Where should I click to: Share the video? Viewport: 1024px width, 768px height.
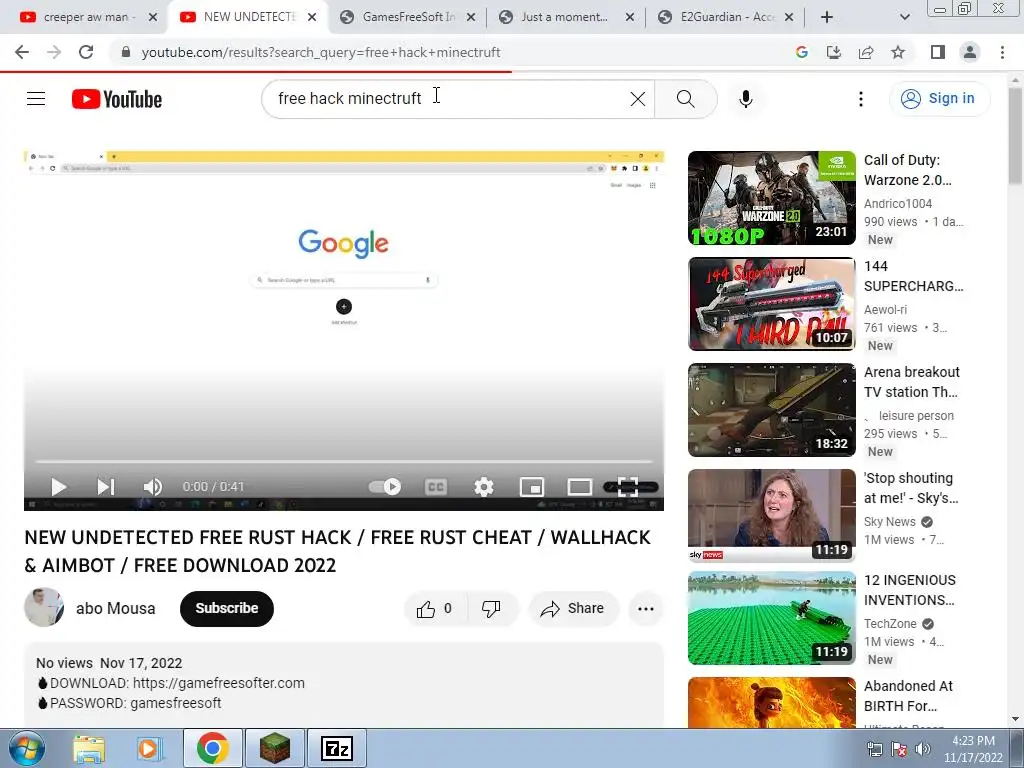[573, 609]
